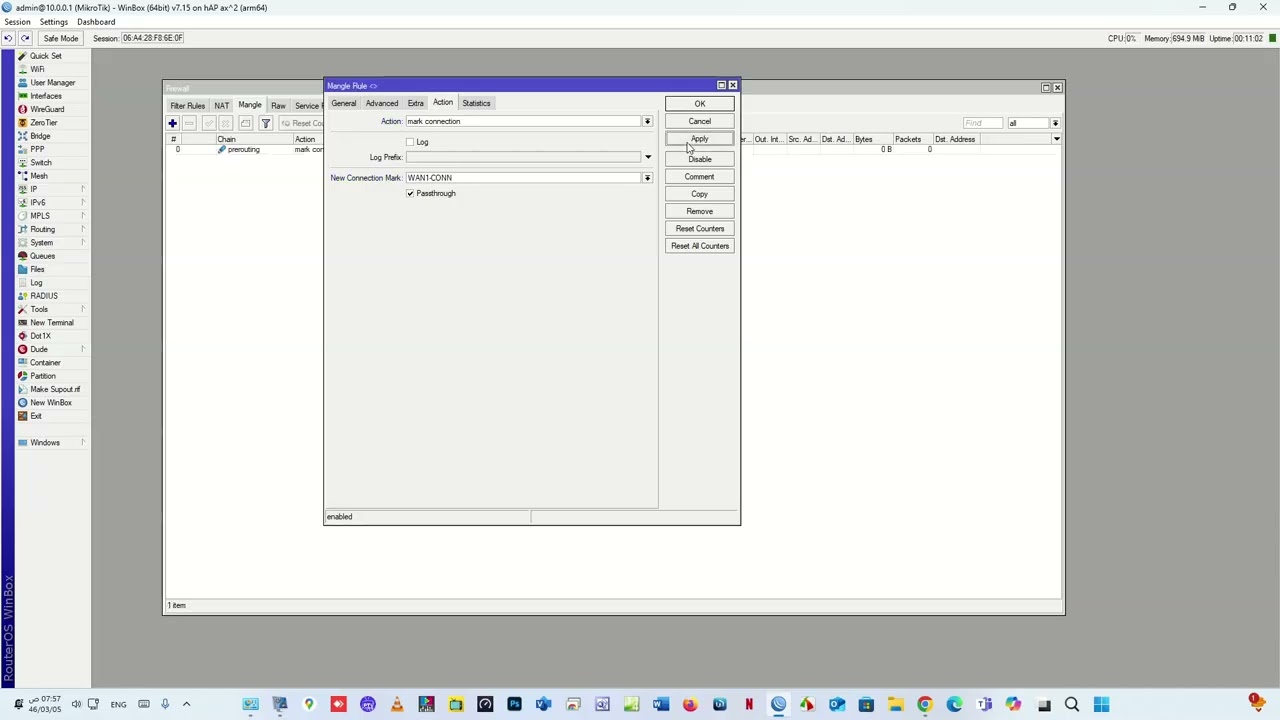Open the Files section

37,269
